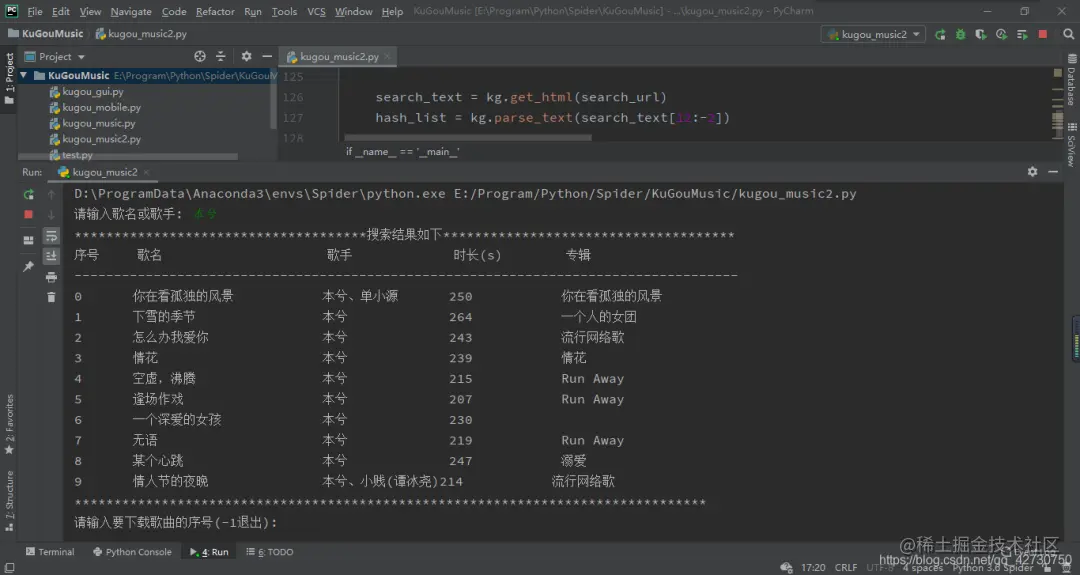Open run configuration dropdown kugou_music2
The width and height of the screenshot is (1080, 575).
coord(873,34)
